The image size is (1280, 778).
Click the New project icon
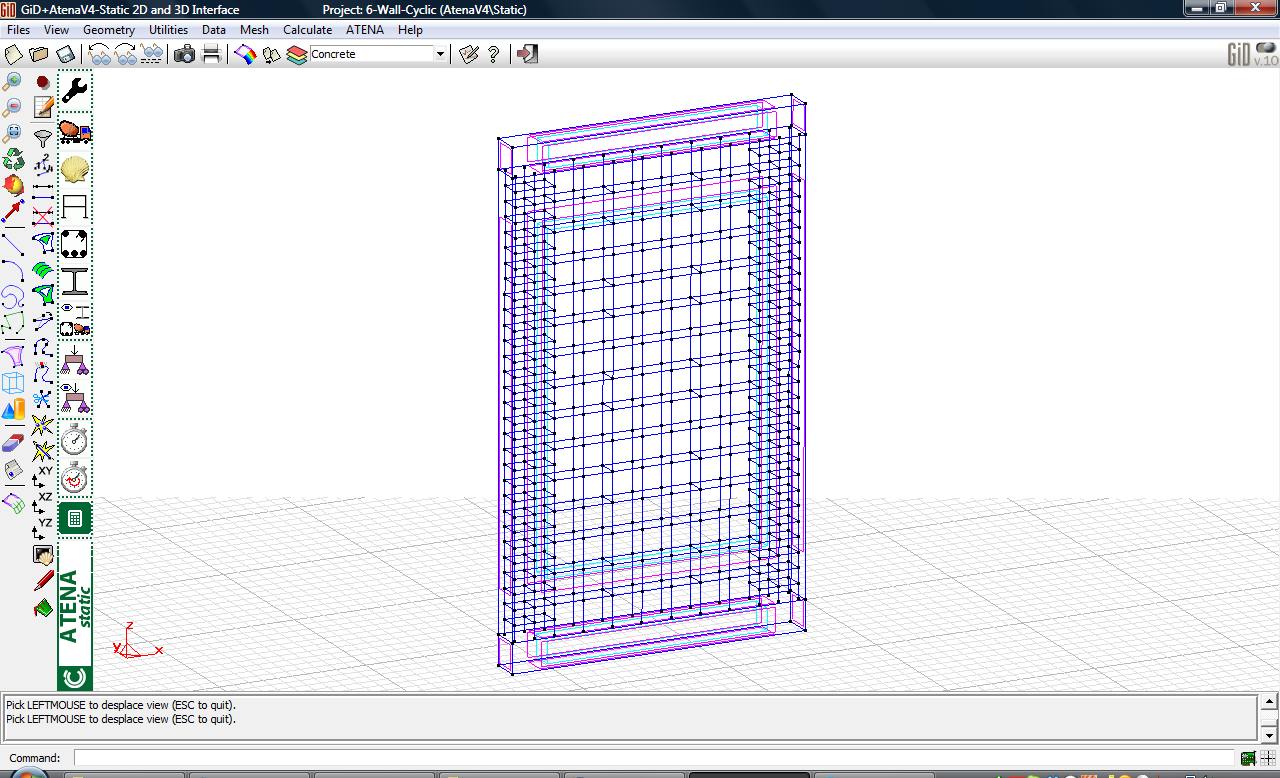(14, 54)
